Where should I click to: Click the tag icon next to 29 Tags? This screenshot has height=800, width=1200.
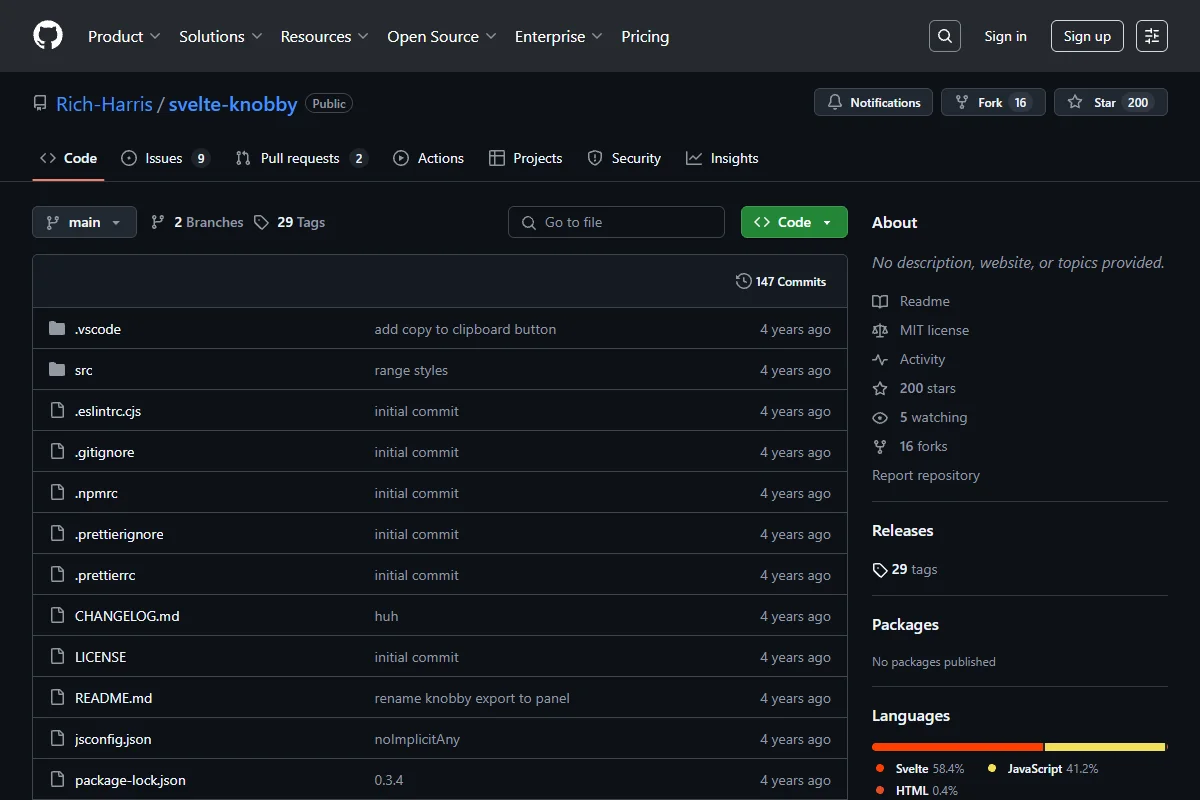pyautogui.click(x=261, y=222)
